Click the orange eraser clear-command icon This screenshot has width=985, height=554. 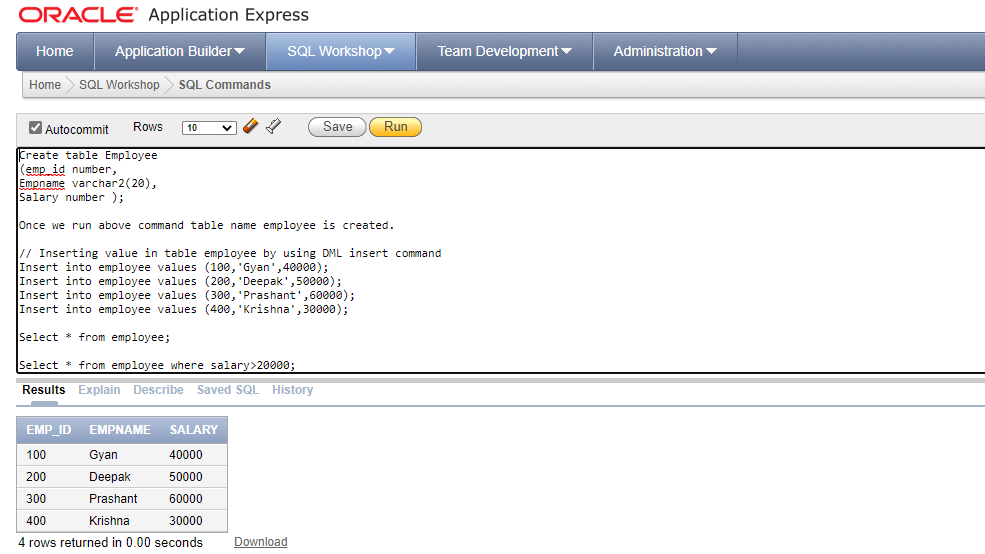(250, 126)
